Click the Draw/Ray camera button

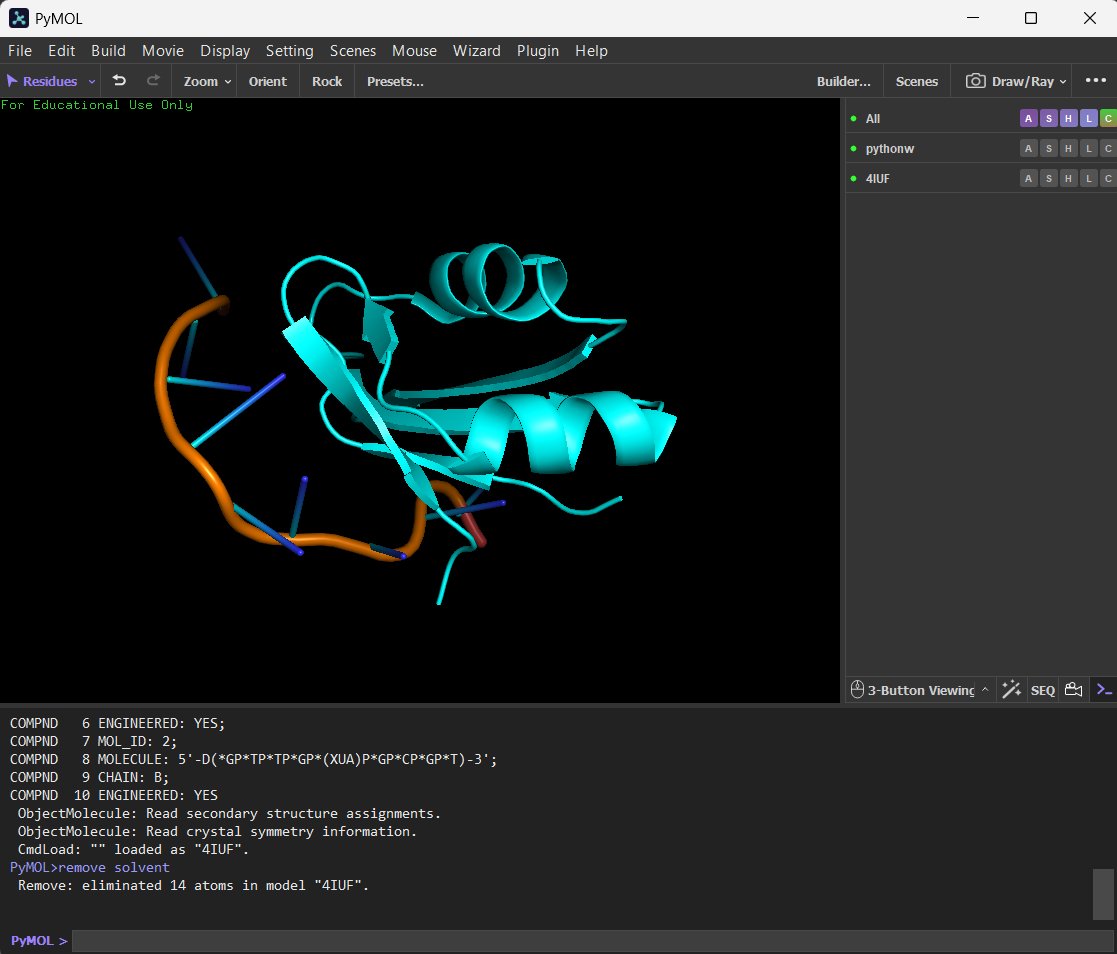tap(1015, 81)
